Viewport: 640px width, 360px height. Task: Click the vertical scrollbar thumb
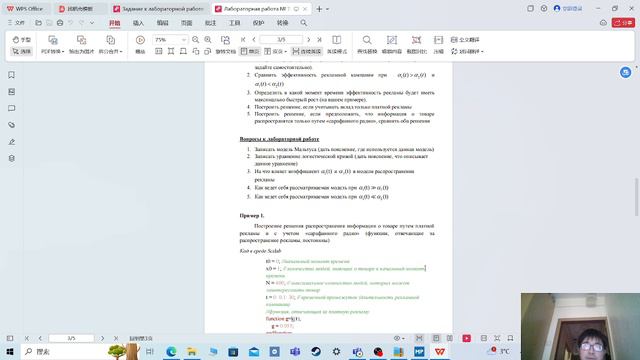click(x=636, y=197)
